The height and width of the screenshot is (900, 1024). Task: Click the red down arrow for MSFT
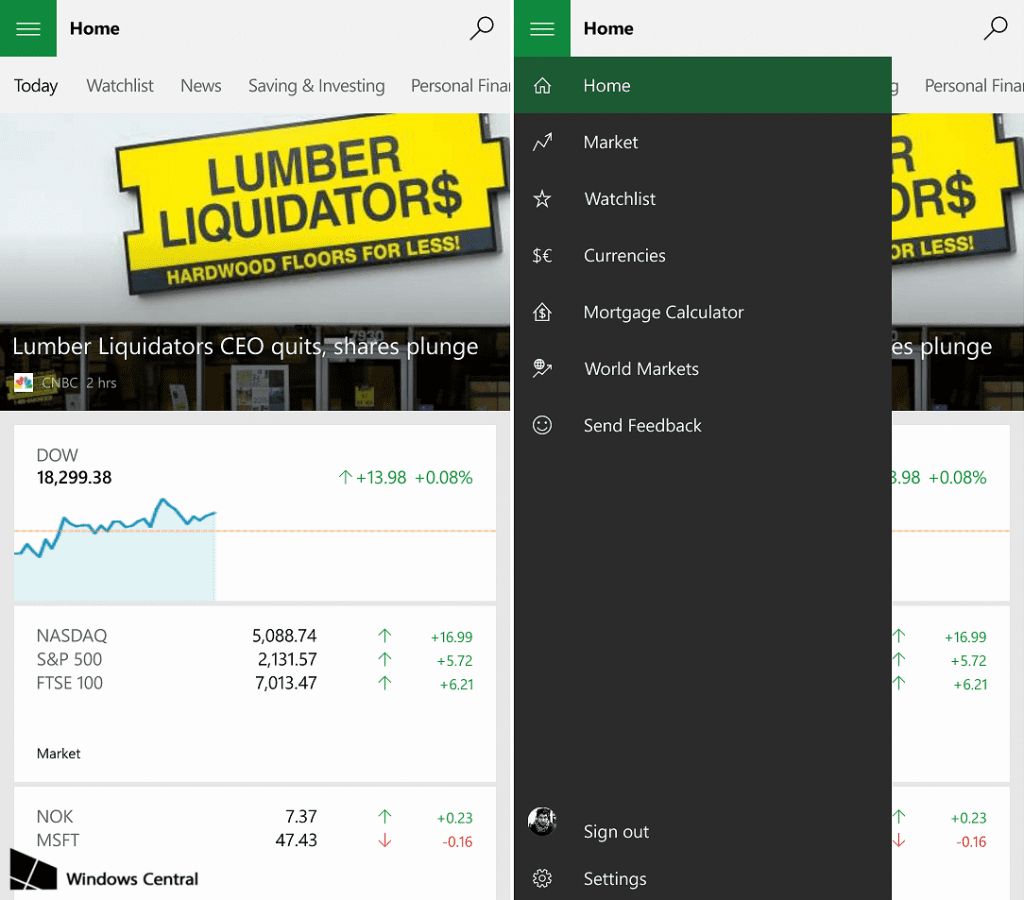pyautogui.click(x=385, y=841)
